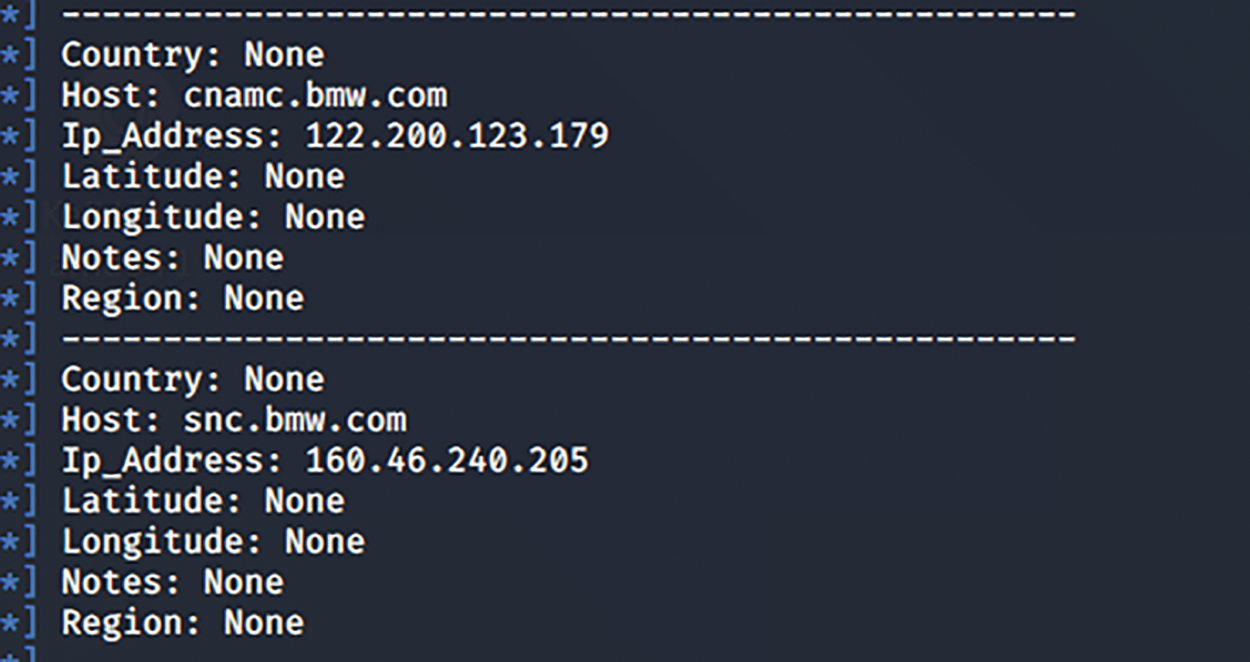This screenshot has height=662, width=1250.
Task: Select Country: None in the cnamc.bmw.com record
Action: coord(193,55)
